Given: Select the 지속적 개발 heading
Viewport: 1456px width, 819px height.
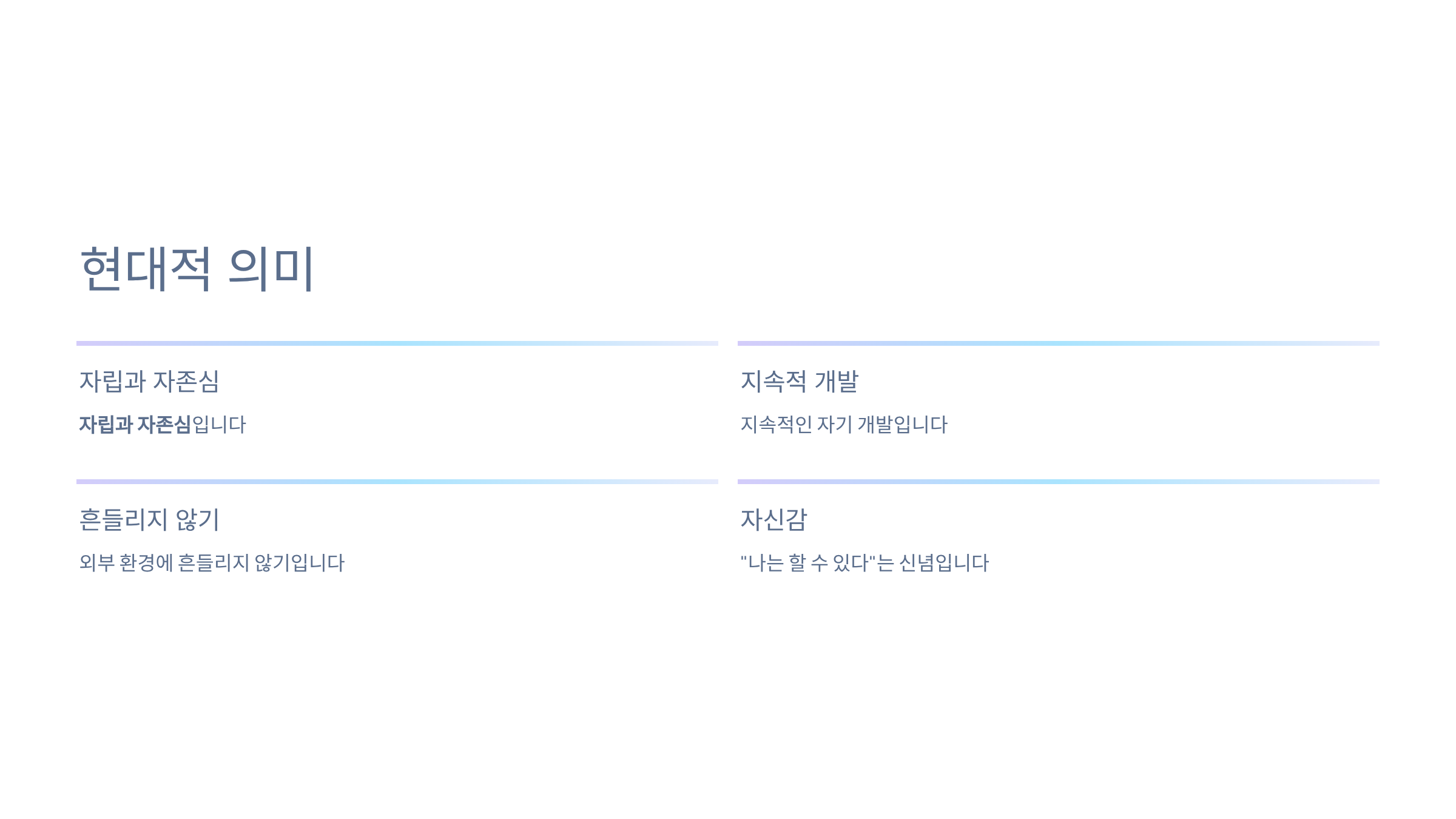Looking at the screenshot, I should click(x=800, y=382).
